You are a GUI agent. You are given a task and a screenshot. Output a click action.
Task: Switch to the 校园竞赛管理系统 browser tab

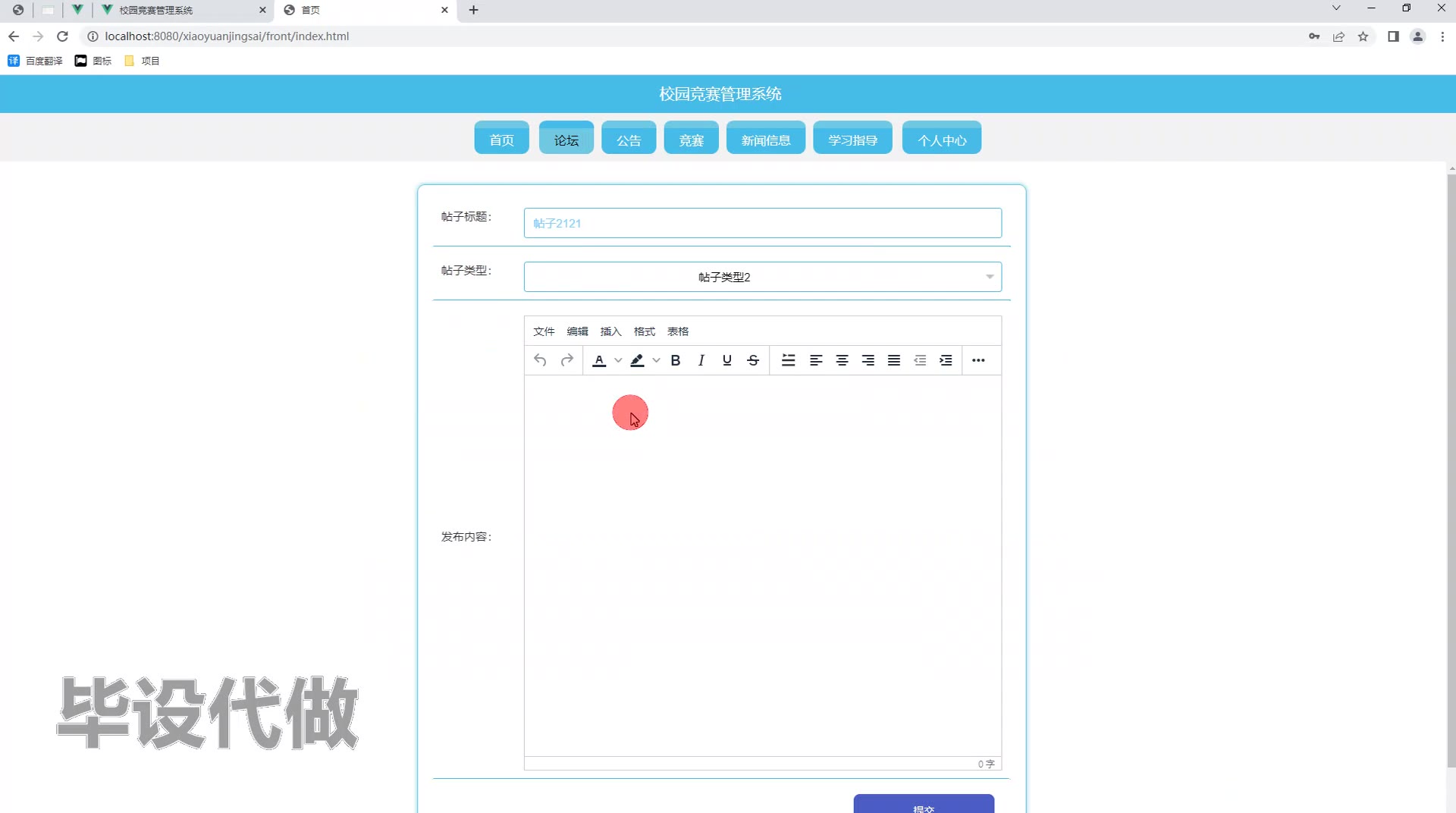tap(182, 10)
